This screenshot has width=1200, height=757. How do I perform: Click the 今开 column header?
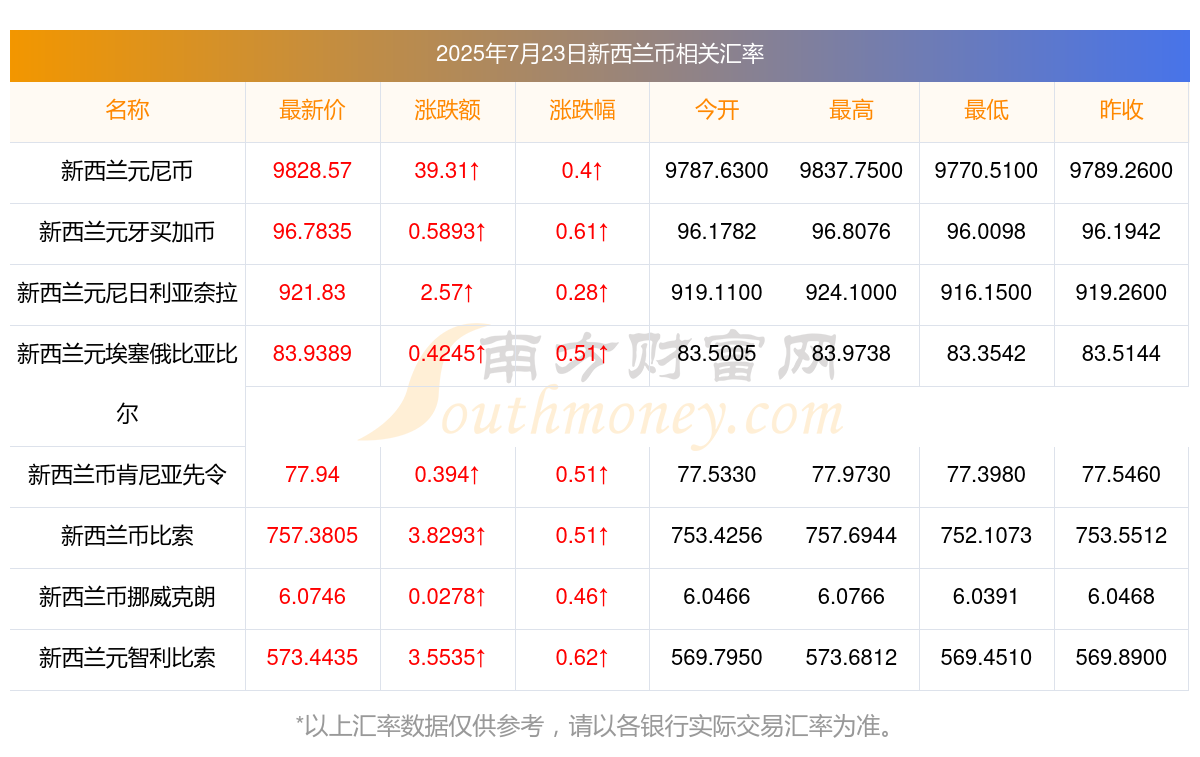pyautogui.click(x=716, y=110)
